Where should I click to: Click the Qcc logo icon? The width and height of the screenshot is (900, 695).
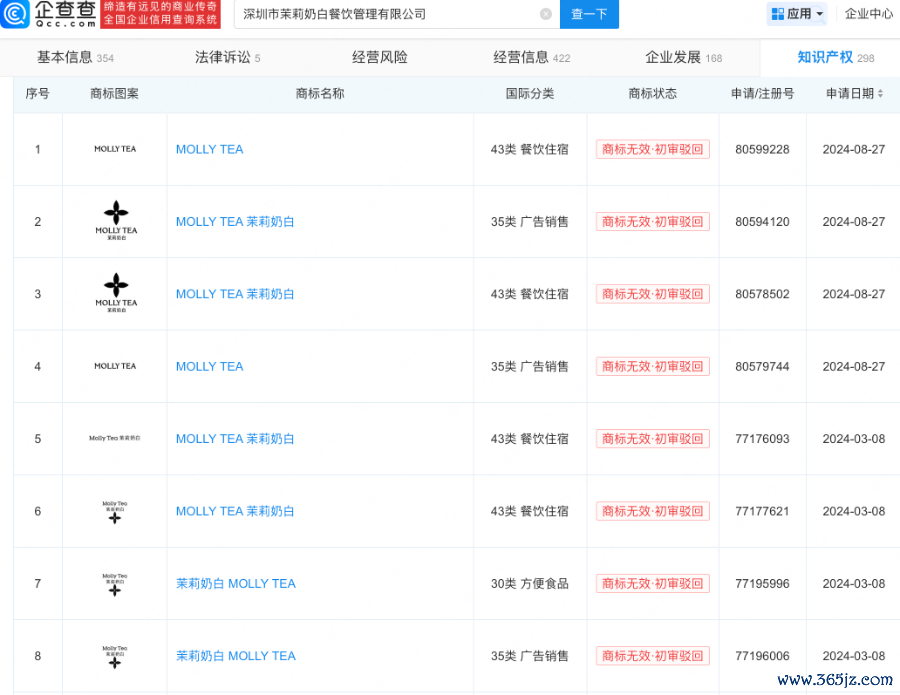click(x=14, y=14)
